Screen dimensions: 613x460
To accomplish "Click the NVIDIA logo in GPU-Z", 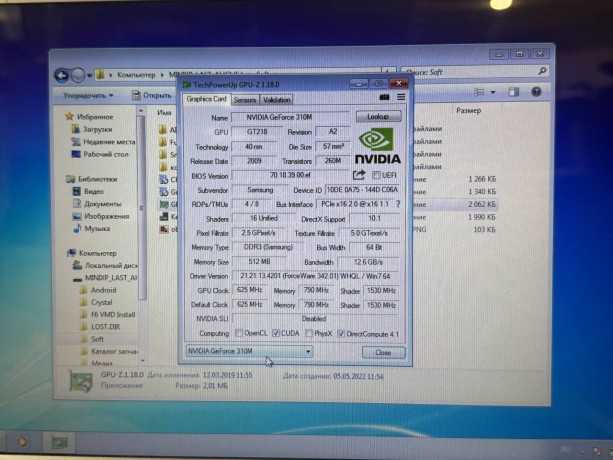I will pyautogui.click(x=378, y=146).
